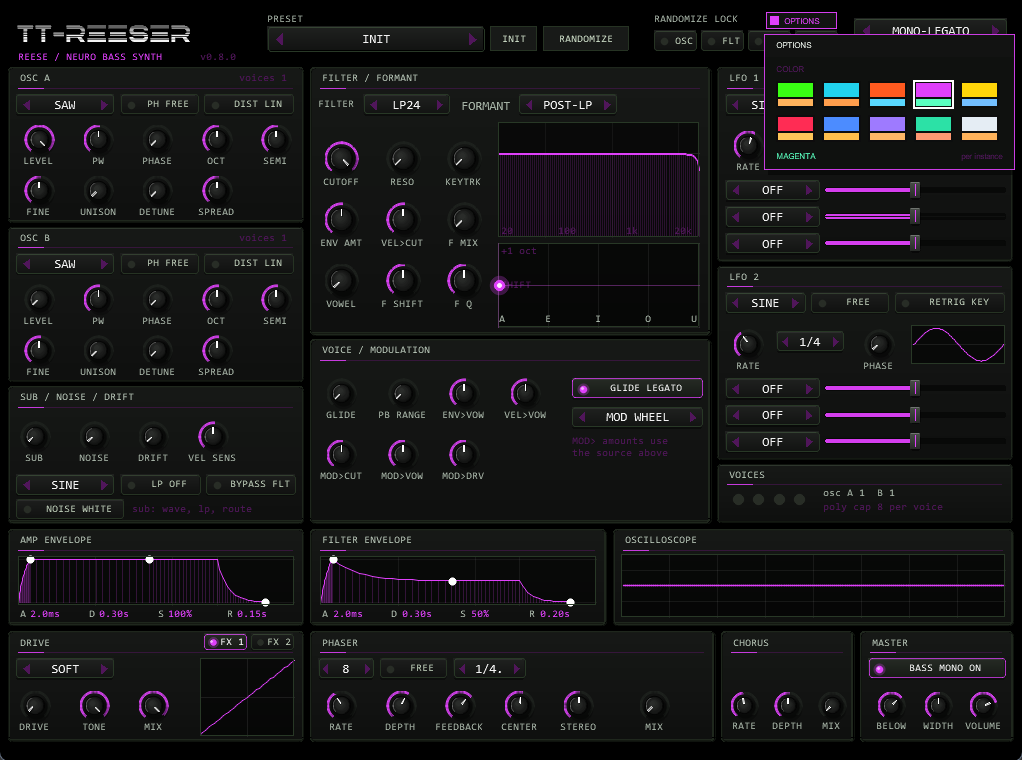Click the left arrow of POST-LP formant mode
1022x760 pixels.
tap(529, 104)
